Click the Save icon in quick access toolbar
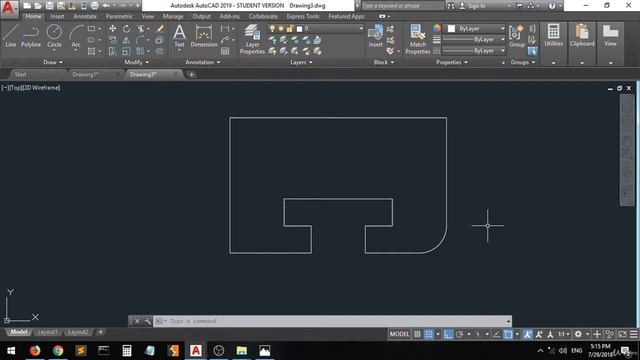The width and height of the screenshot is (640, 360). pos(49,6)
